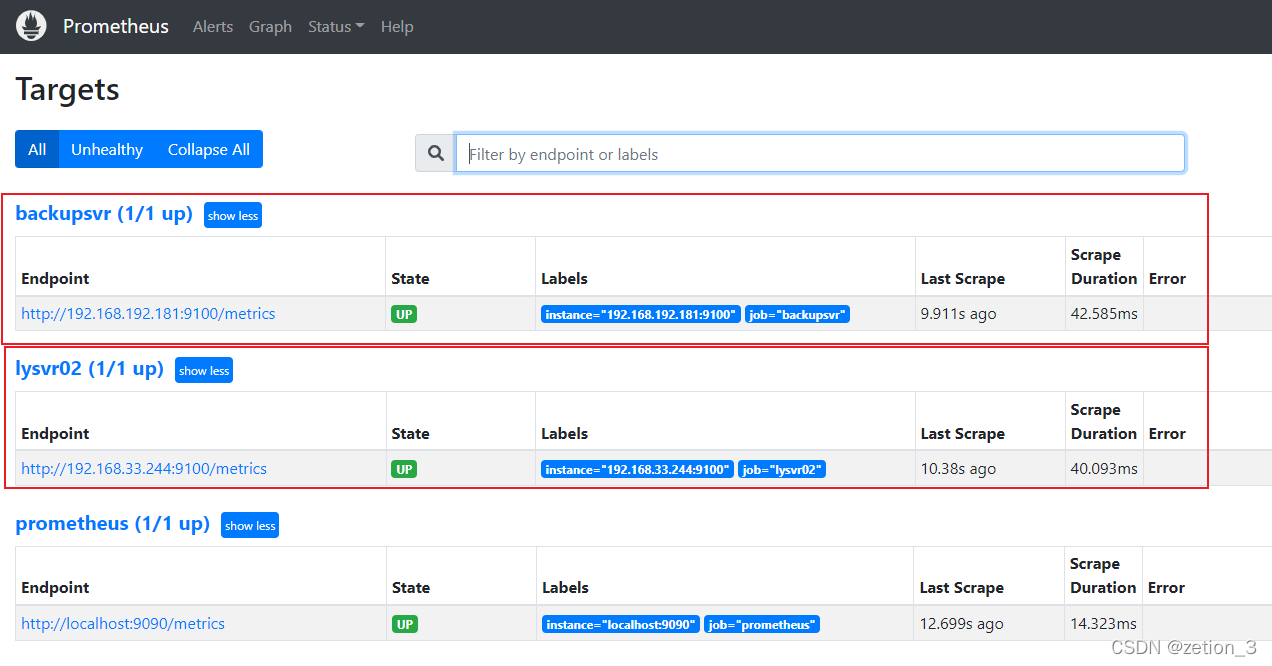Click the Targets page heading
The width and height of the screenshot is (1272, 666).
(67, 89)
